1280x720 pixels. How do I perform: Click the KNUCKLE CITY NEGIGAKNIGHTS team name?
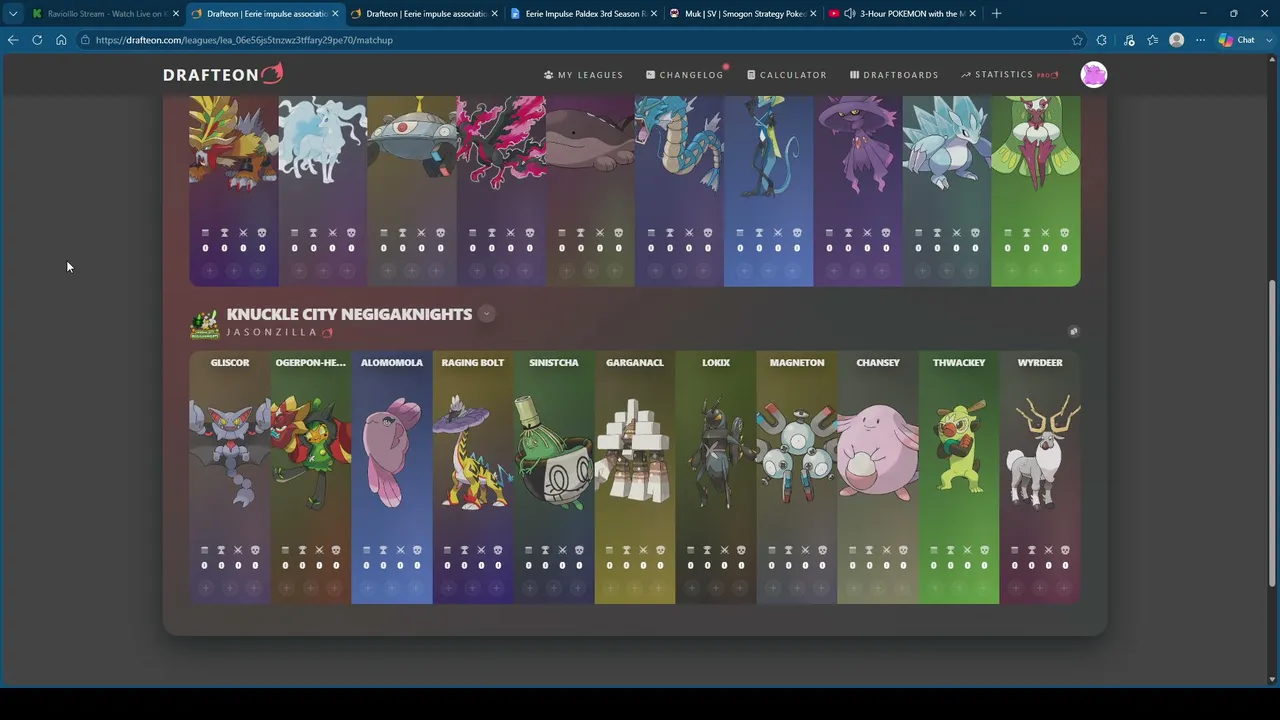point(349,314)
